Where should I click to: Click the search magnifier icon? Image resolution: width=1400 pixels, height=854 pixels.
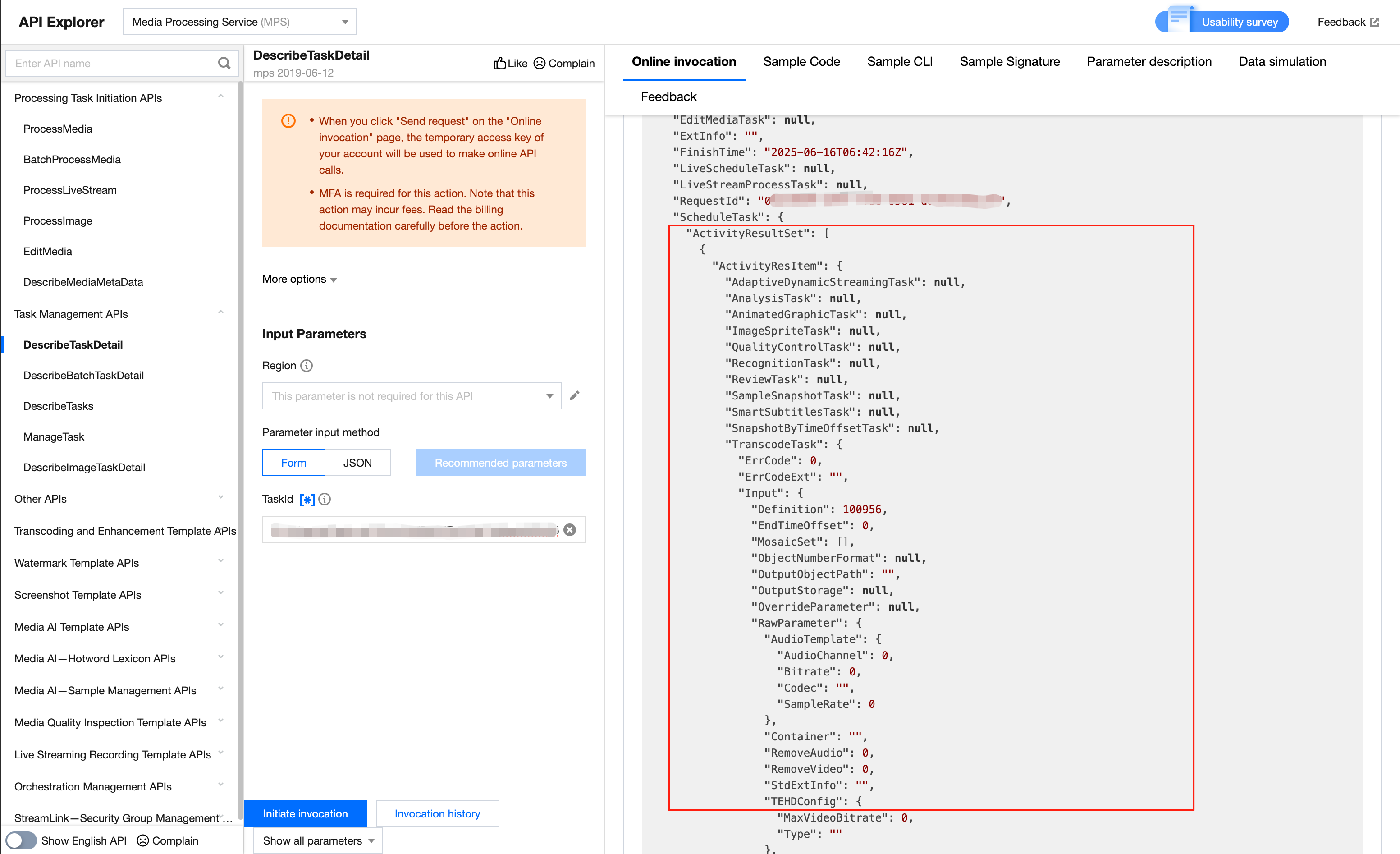[x=224, y=63]
